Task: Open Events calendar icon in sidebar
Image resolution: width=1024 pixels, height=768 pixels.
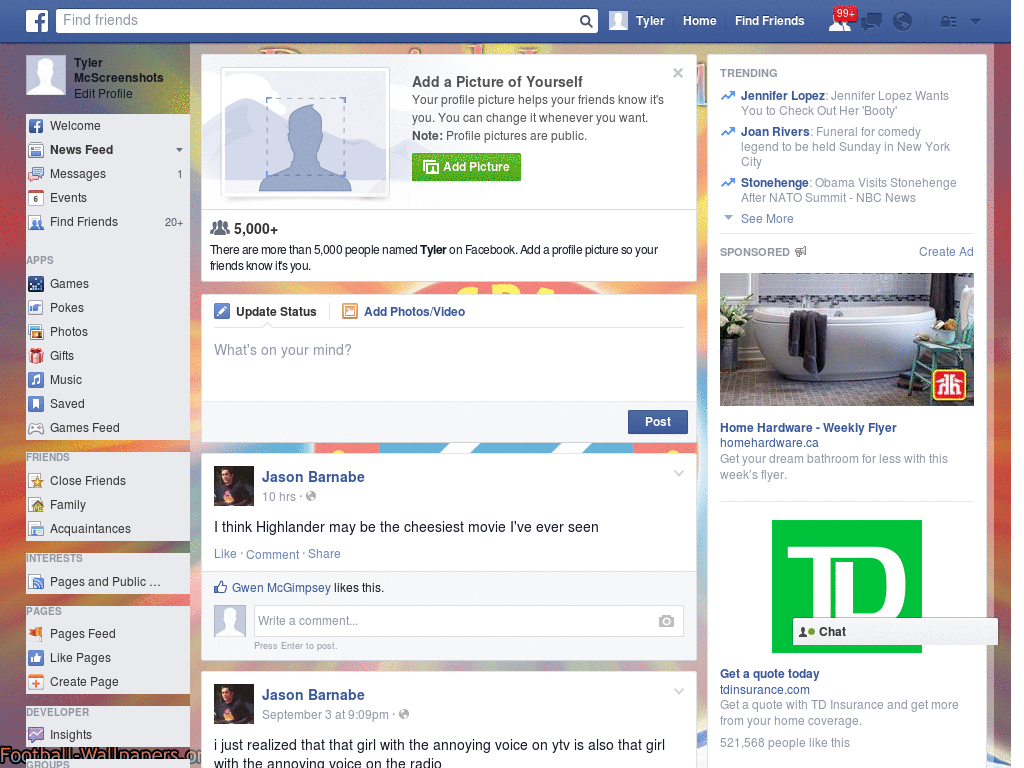Action: [36, 198]
